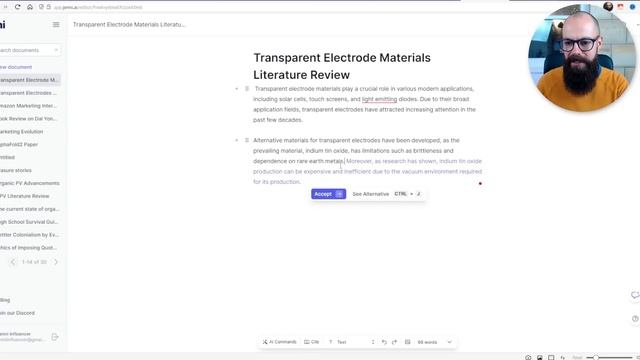This screenshot has height=360, width=640.
Task: Reload the page with browser refresh icon
Action: 18,7
